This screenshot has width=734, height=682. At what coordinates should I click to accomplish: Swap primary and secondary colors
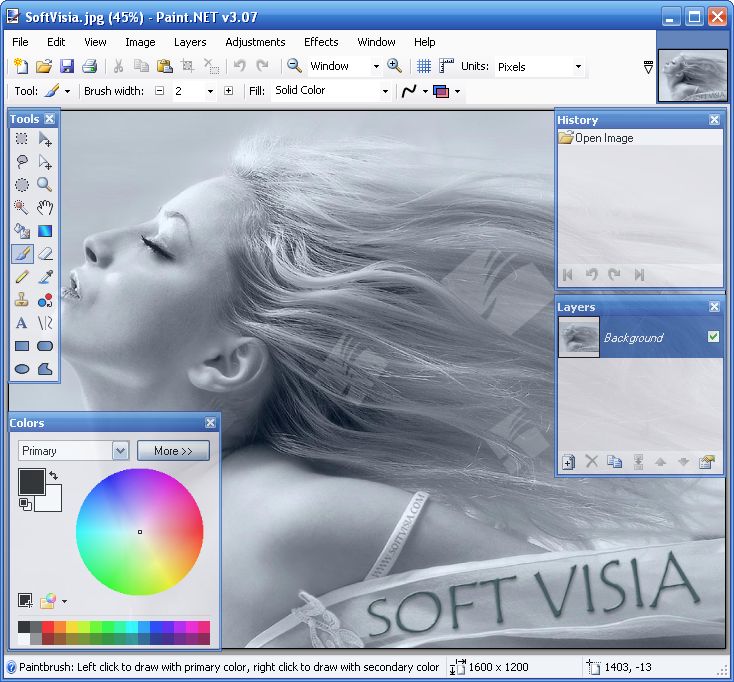pyautogui.click(x=54, y=476)
